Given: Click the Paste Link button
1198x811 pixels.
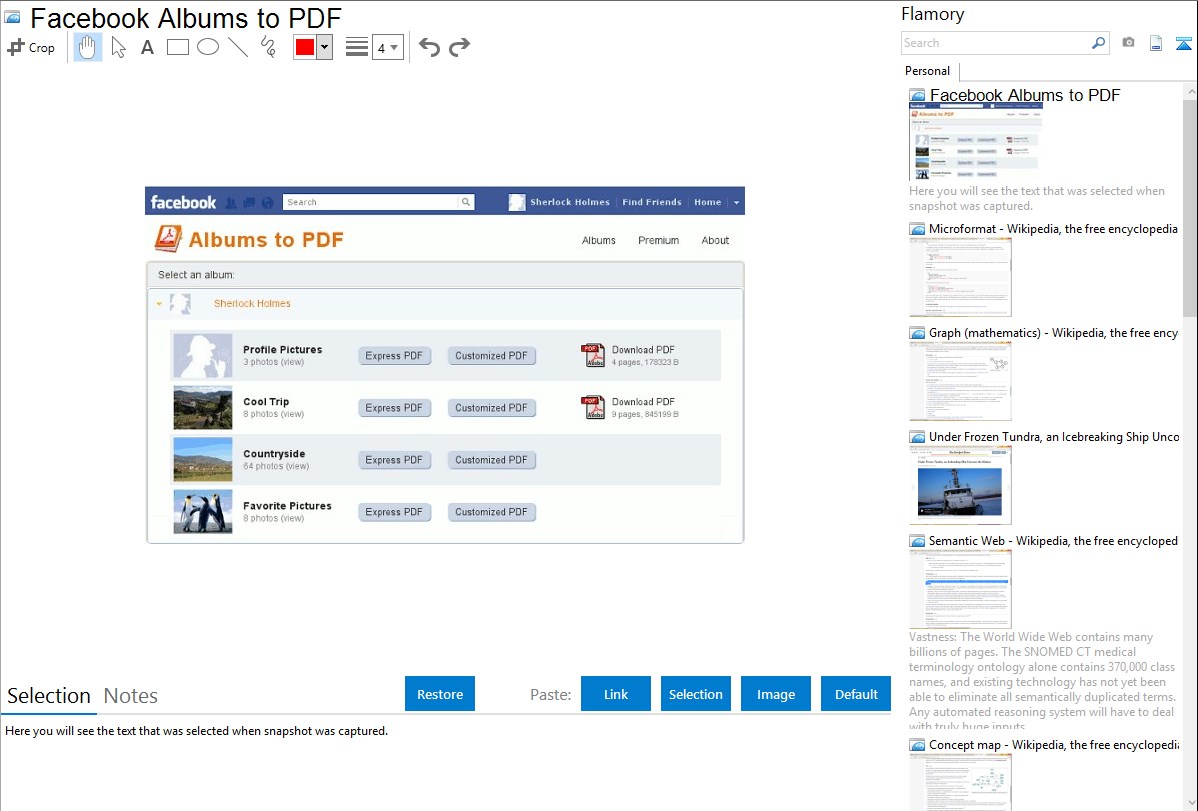Looking at the screenshot, I should [616, 694].
